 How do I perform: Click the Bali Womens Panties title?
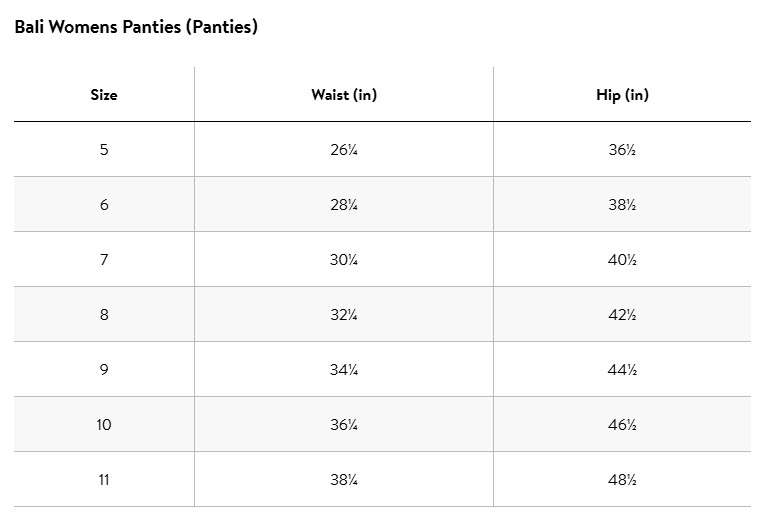[136, 27]
